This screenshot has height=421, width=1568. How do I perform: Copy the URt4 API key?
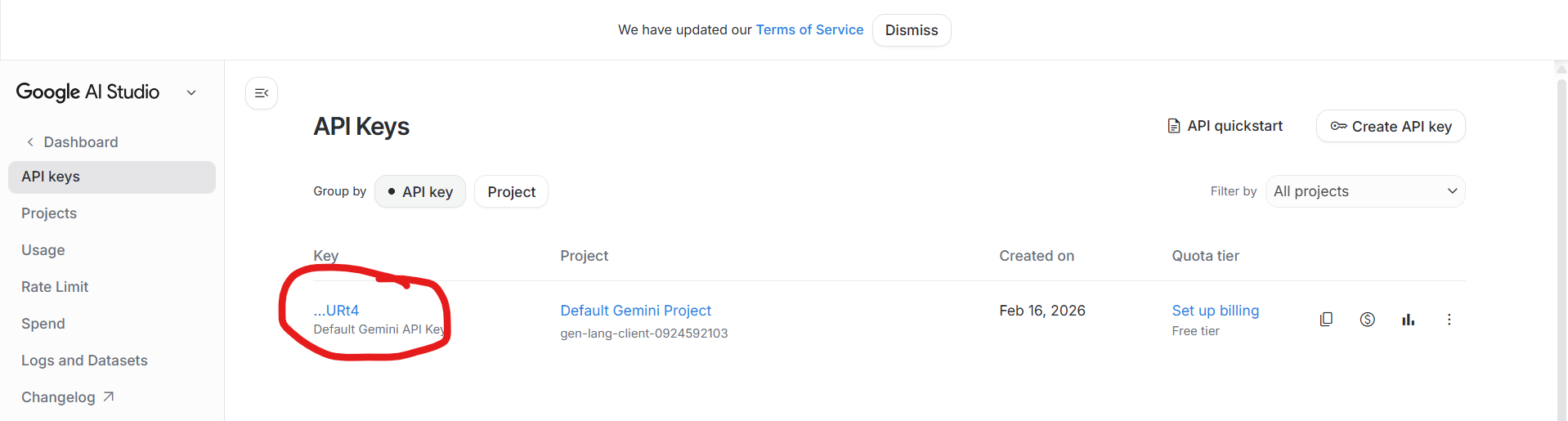1326,320
